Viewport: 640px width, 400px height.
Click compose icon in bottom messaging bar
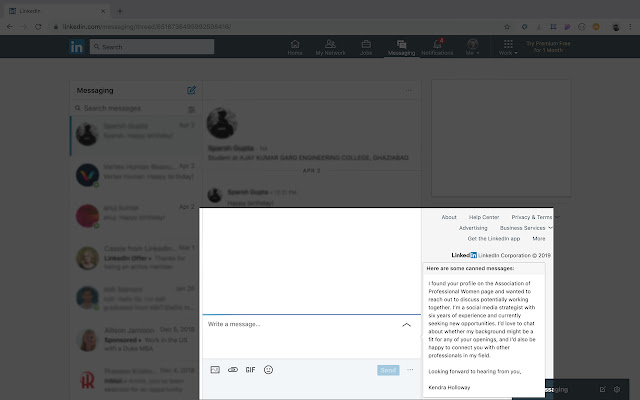[602, 389]
